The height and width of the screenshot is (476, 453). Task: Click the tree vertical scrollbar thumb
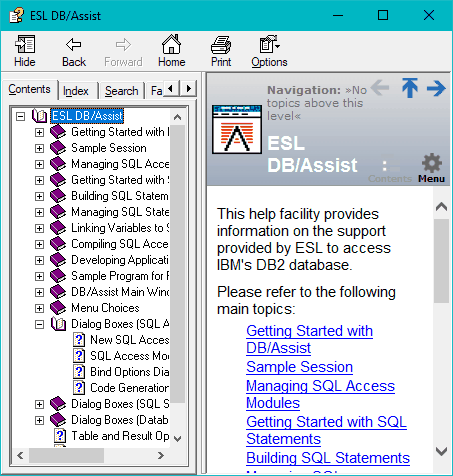coord(178,263)
